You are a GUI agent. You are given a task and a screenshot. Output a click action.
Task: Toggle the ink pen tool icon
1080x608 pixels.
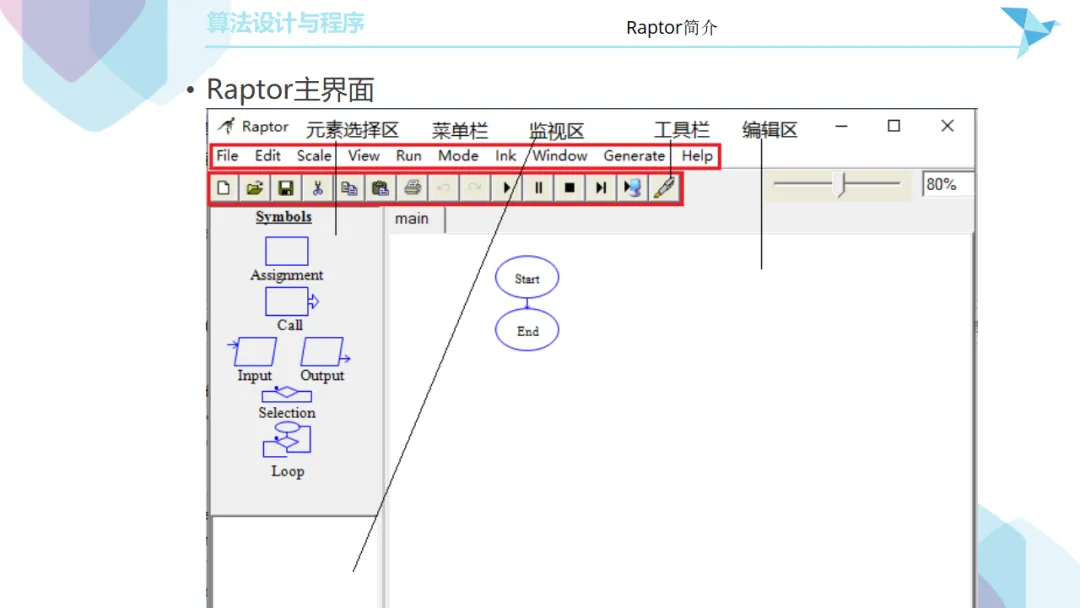click(x=664, y=188)
